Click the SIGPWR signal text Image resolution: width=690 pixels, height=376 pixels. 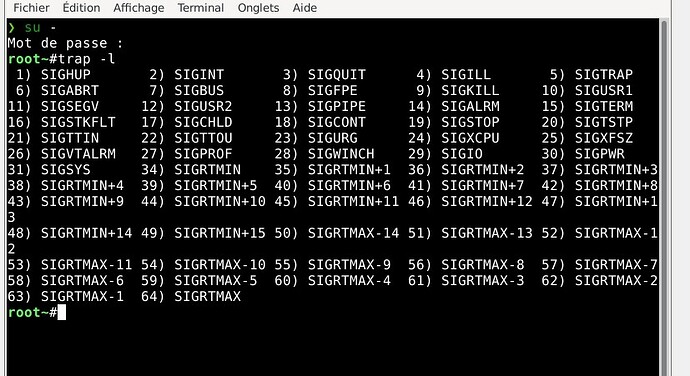[599, 154]
